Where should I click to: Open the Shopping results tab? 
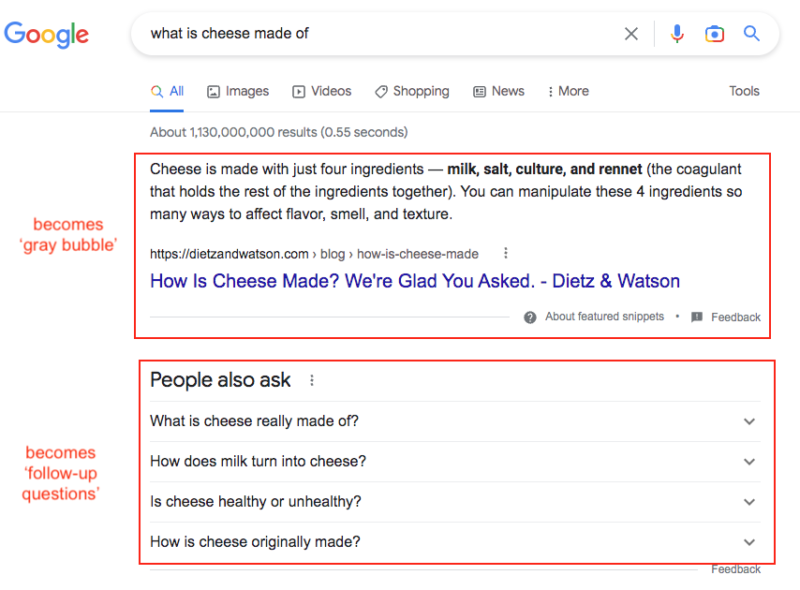coord(412,91)
